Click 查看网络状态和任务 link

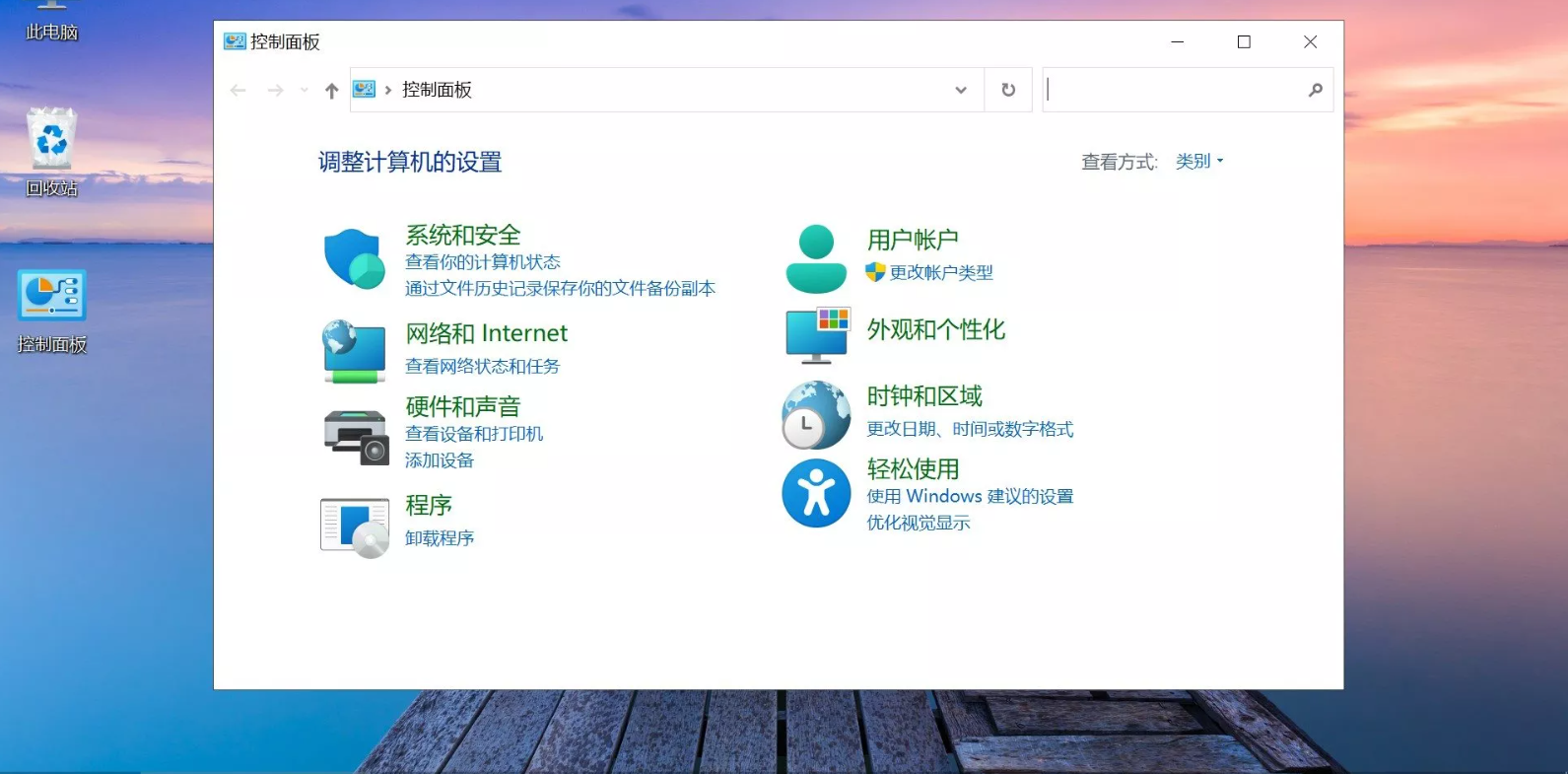click(483, 366)
